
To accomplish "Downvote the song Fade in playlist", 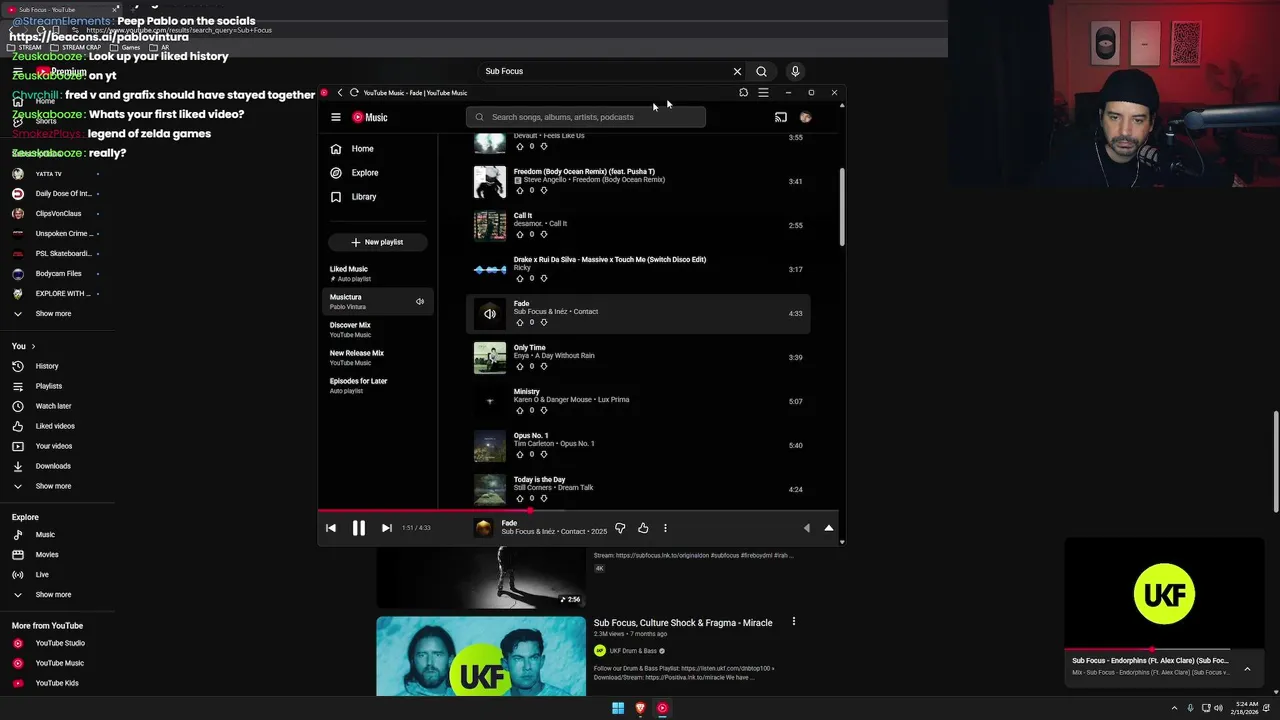I will (x=544, y=322).
